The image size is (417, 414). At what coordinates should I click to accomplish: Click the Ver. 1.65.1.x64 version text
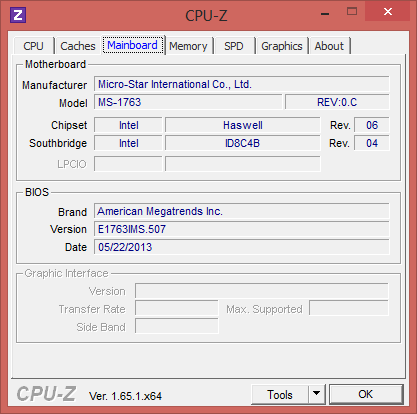coord(125,396)
